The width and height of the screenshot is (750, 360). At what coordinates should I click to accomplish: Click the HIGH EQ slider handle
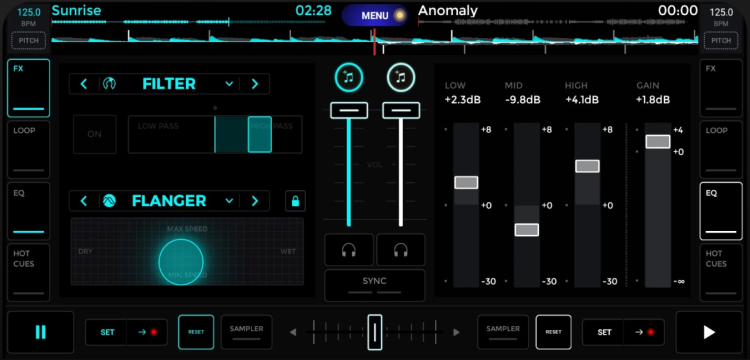point(587,166)
